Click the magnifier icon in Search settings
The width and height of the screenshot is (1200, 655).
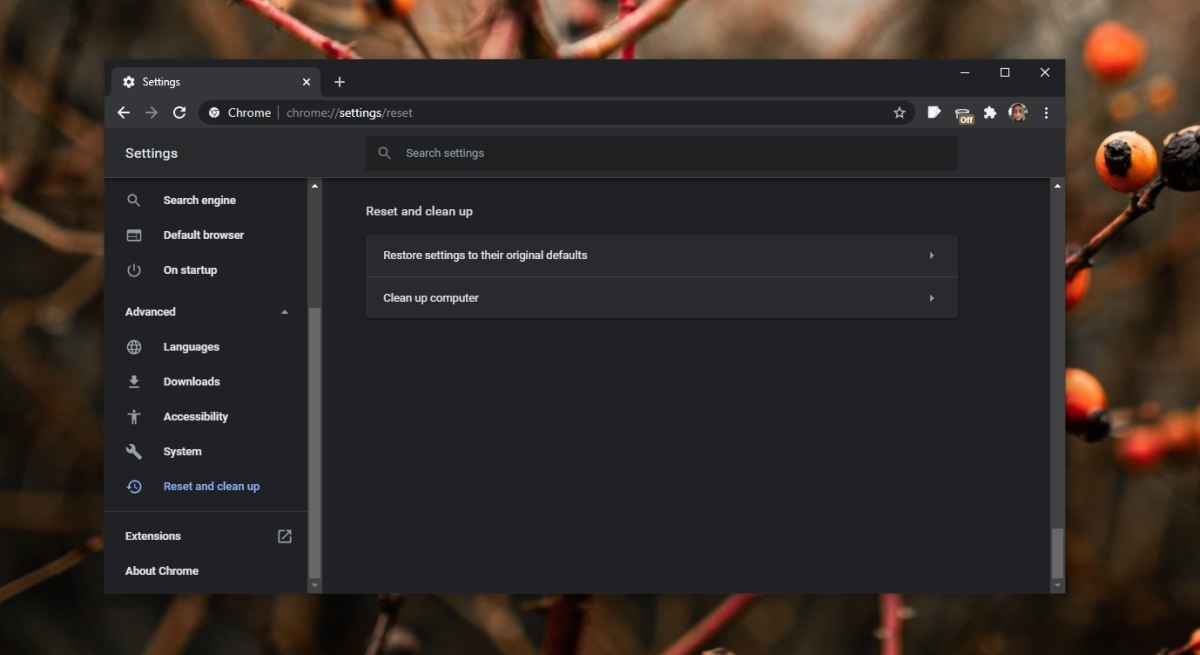(384, 153)
